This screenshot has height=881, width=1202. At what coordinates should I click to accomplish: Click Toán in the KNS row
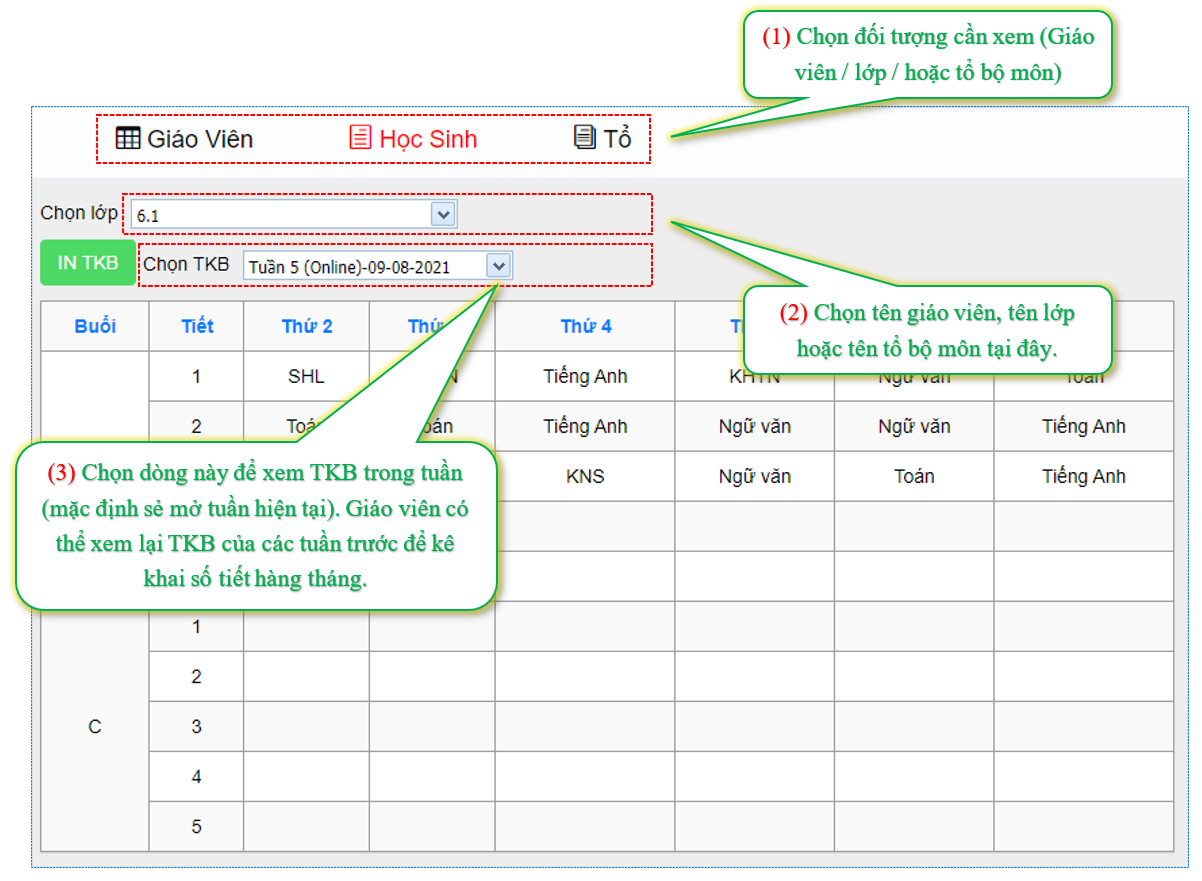pyautogui.click(x=914, y=476)
